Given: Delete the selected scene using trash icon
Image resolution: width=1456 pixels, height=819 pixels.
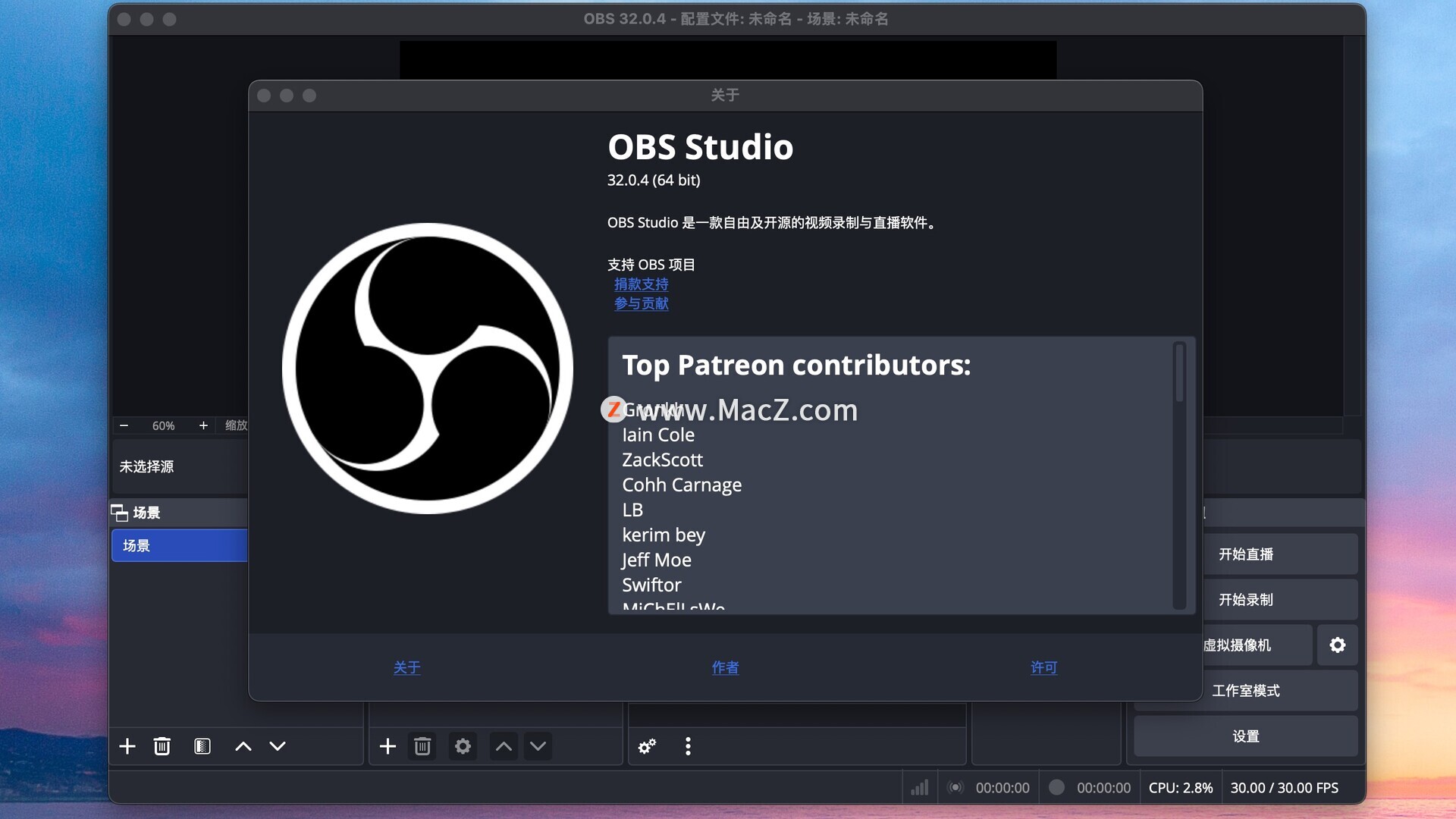Looking at the screenshot, I should point(162,746).
